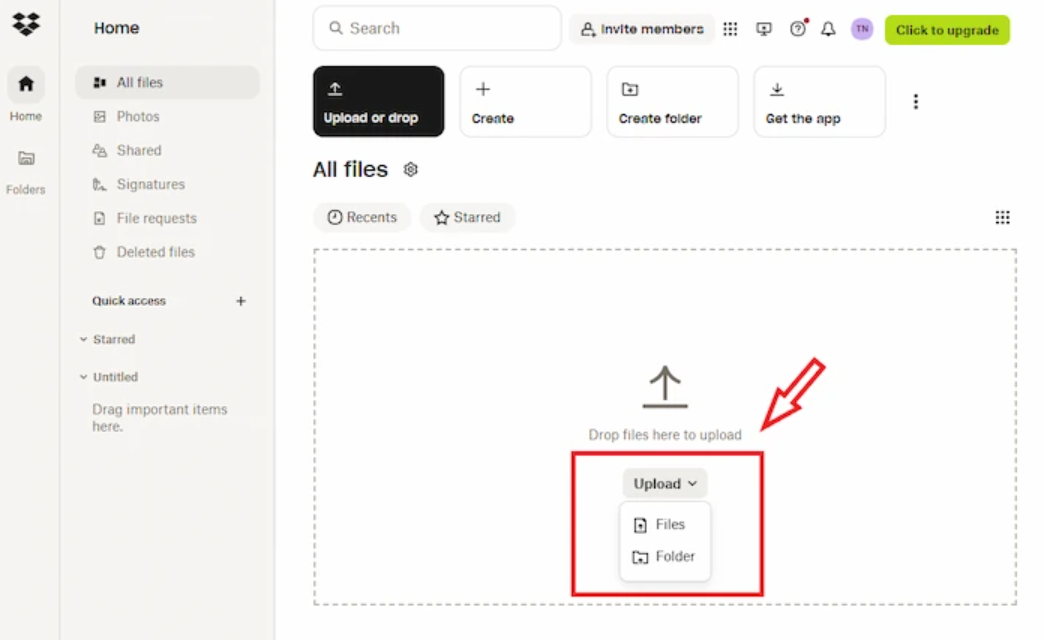This screenshot has width=1044, height=640.
Task: Click the 'Drag important items here.' text
Action: (x=160, y=418)
